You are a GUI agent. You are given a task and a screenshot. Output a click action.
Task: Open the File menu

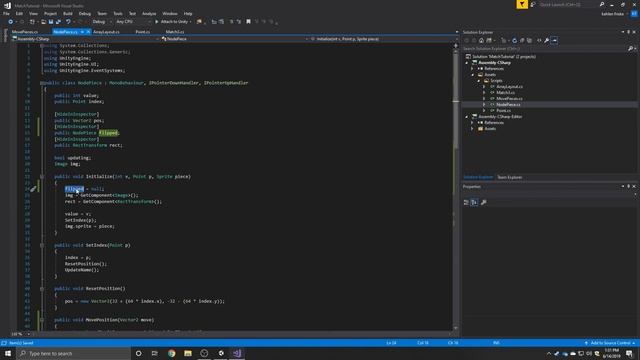pyautogui.click(x=6, y=13)
